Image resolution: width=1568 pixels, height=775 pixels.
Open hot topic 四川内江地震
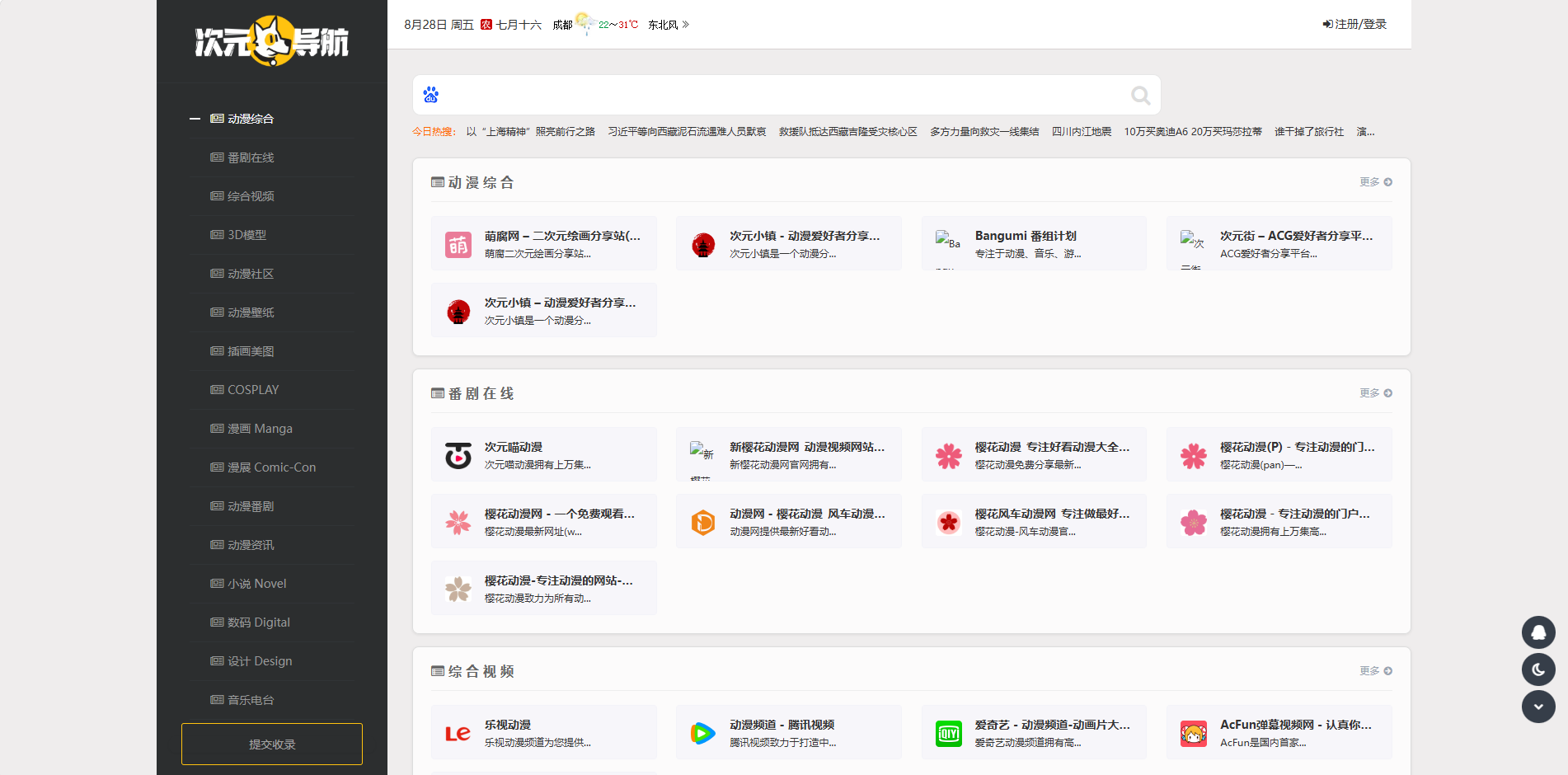click(x=1082, y=132)
